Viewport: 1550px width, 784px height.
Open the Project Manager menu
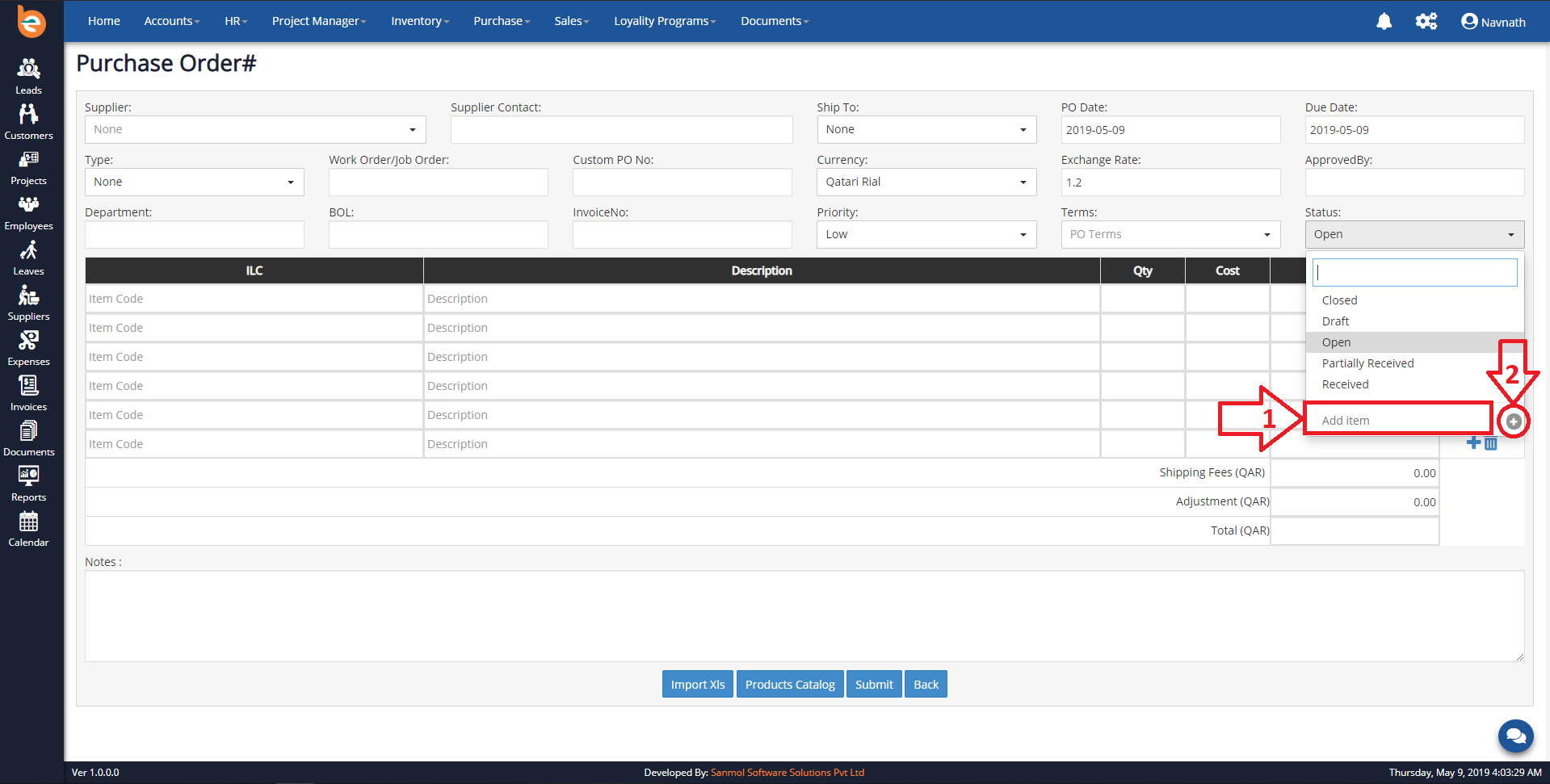click(x=319, y=21)
